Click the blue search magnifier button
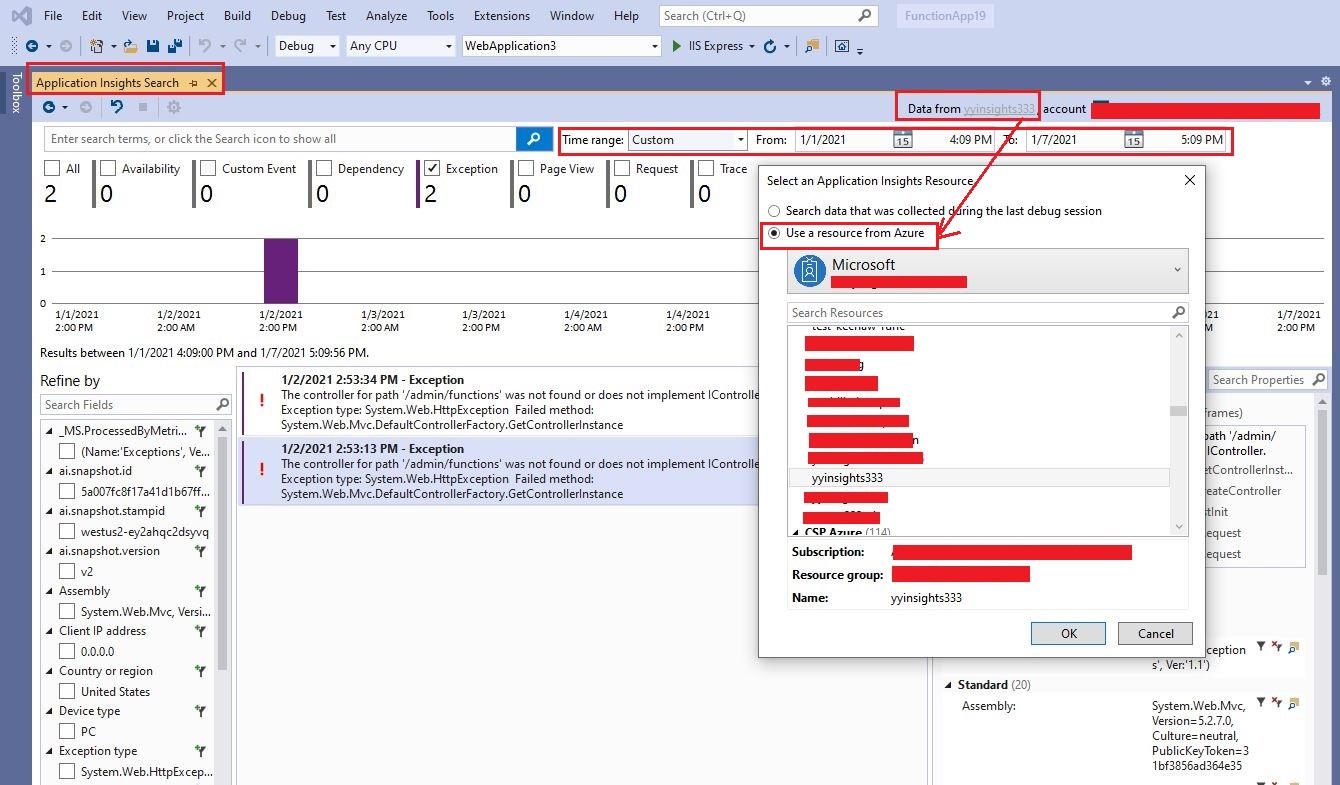The image size is (1340, 785). point(534,139)
